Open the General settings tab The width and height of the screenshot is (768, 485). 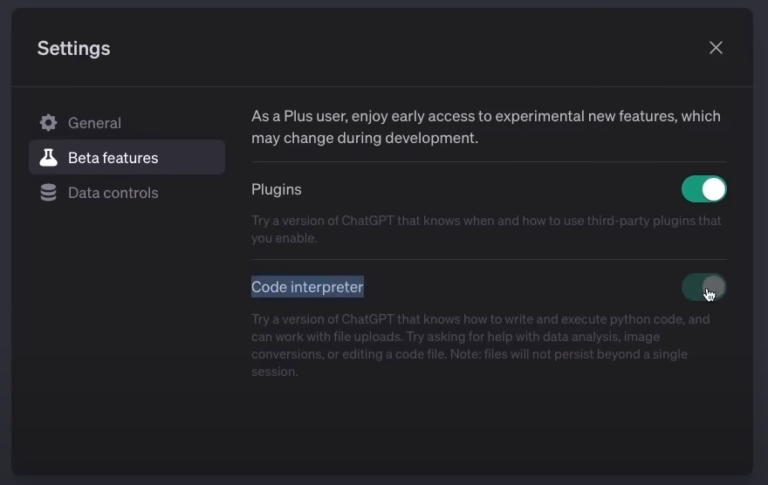[94, 123]
